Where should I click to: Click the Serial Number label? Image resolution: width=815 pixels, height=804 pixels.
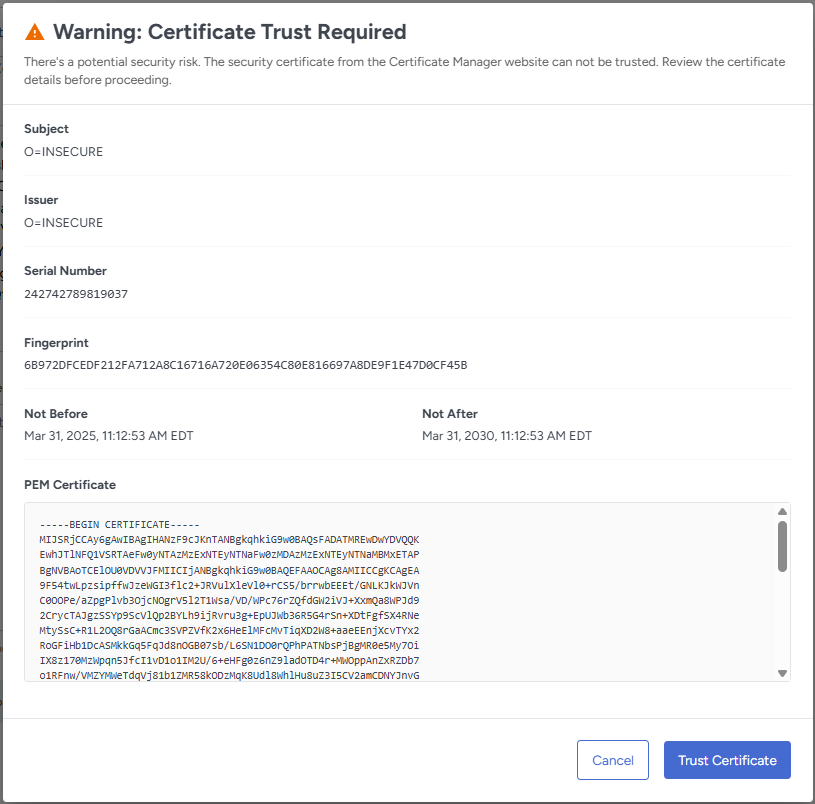(x=65, y=271)
